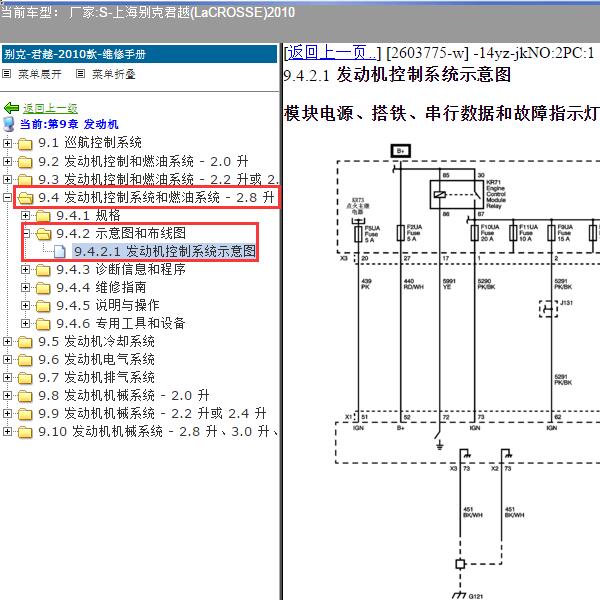Select 9.4.2 示意图和布线图 tree item

[121, 233]
